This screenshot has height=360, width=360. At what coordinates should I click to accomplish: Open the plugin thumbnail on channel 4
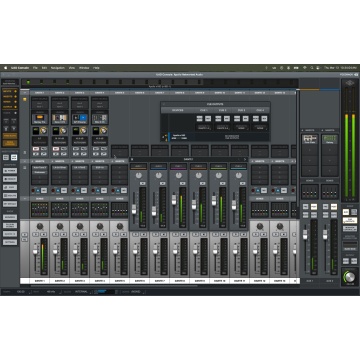pyautogui.click(x=100, y=118)
